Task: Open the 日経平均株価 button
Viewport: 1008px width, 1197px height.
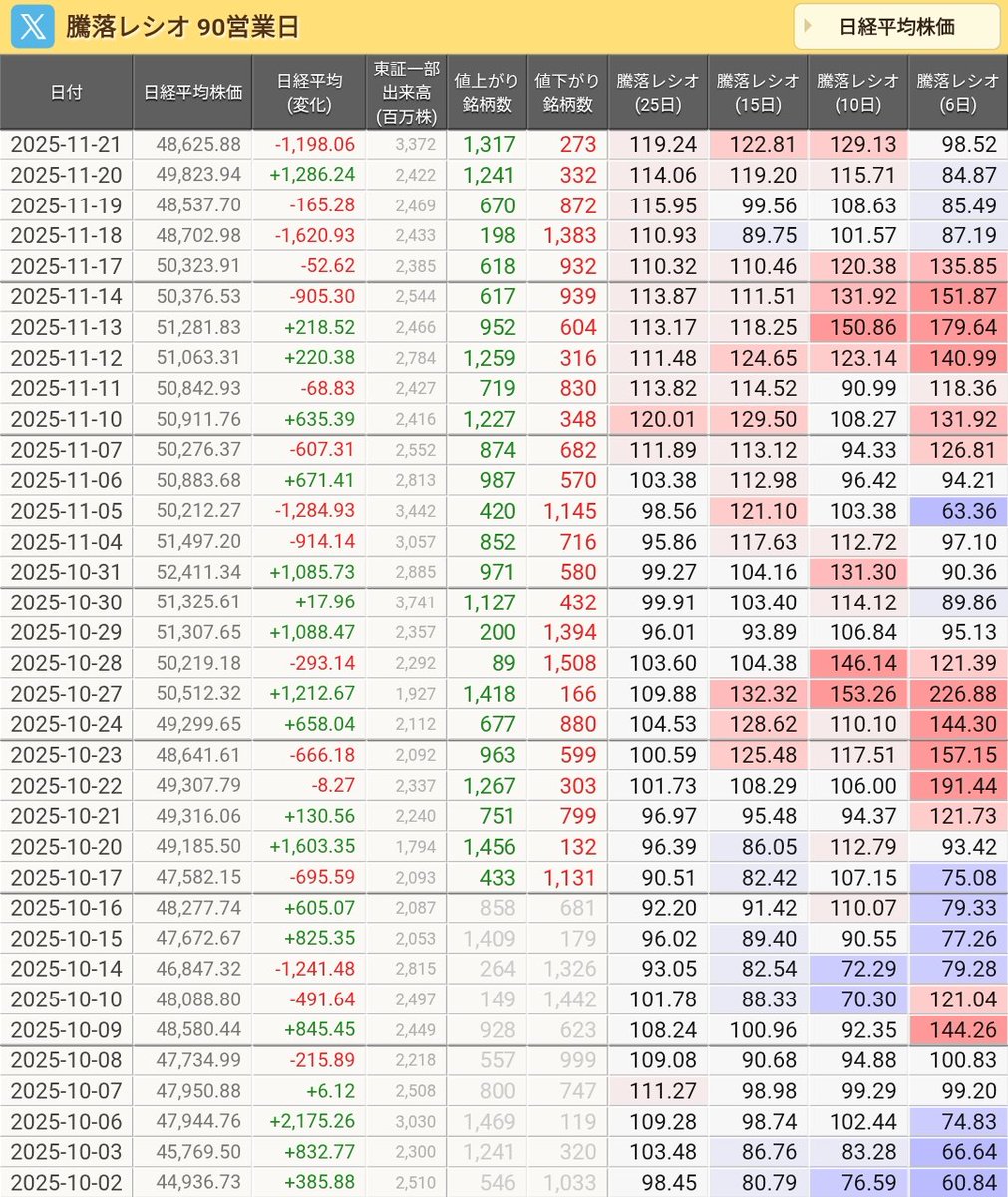Action: (896, 27)
